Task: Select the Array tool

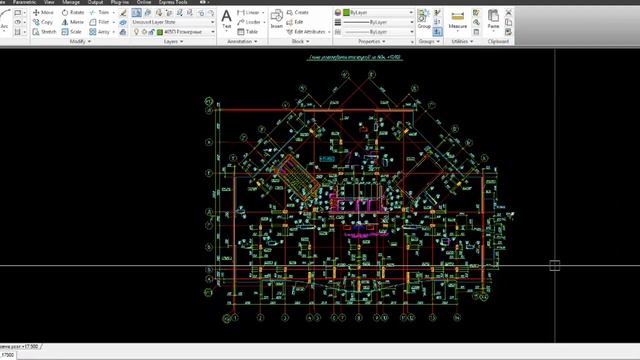Action: (100, 32)
